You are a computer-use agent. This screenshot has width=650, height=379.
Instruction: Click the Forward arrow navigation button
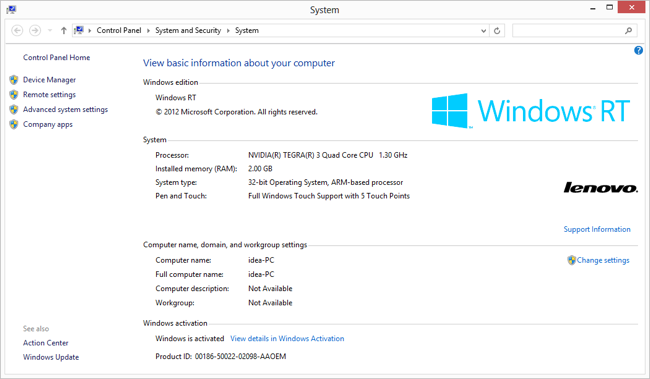coord(35,30)
